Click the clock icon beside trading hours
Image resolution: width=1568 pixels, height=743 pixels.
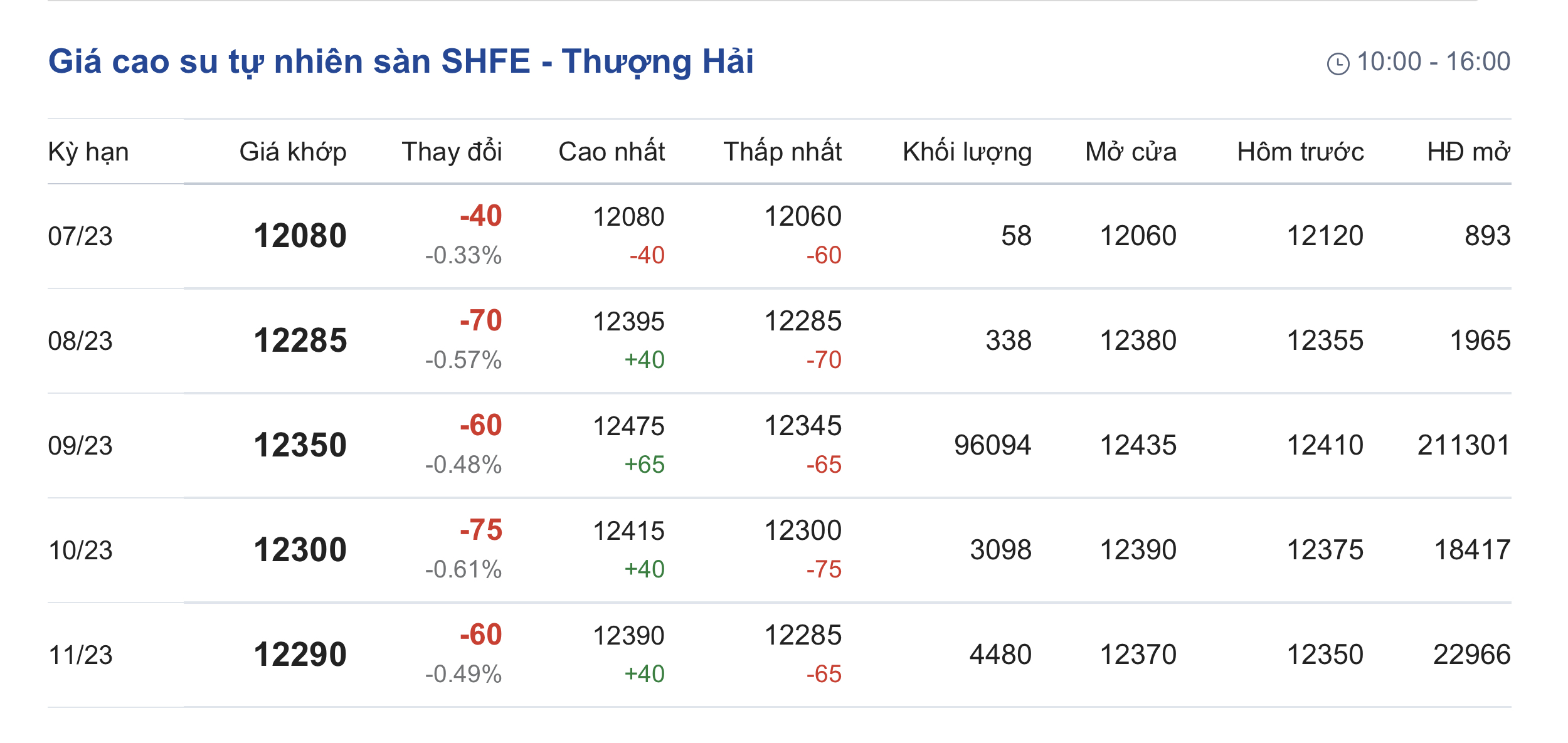[x=1338, y=63]
